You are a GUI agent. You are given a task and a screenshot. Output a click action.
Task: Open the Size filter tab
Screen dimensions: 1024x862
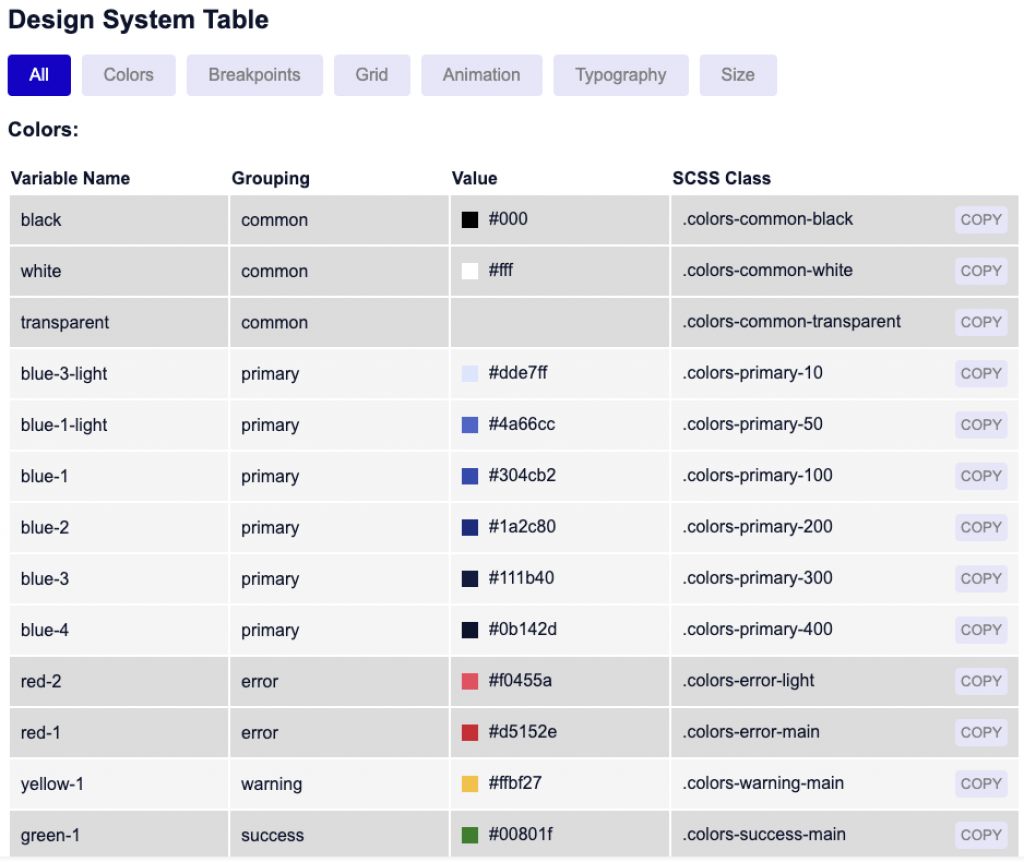click(x=737, y=75)
